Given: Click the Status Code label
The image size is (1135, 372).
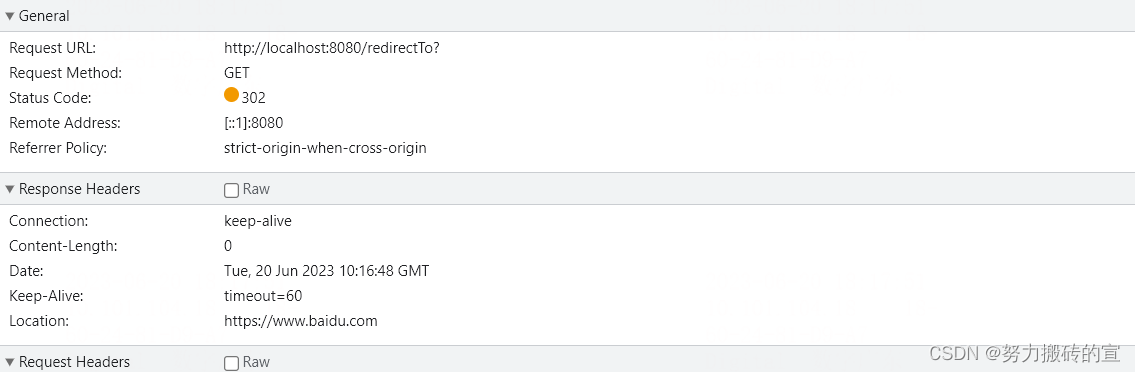Looking at the screenshot, I should point(51,98).
